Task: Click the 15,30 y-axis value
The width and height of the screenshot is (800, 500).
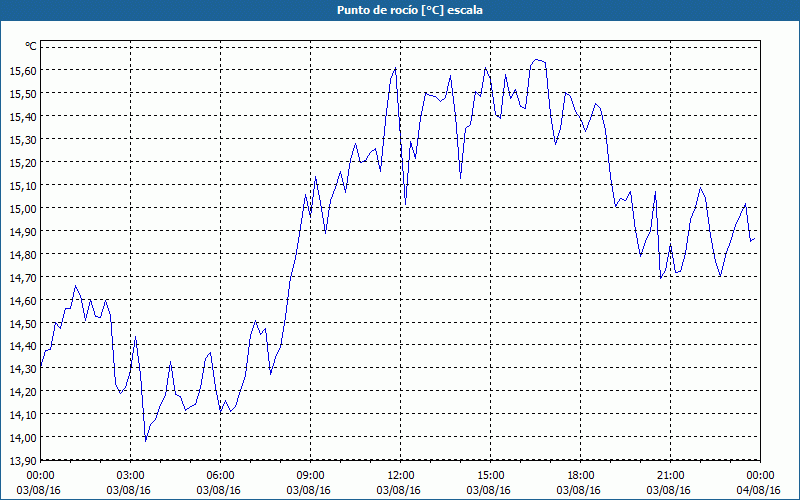Action: point(23,139)
